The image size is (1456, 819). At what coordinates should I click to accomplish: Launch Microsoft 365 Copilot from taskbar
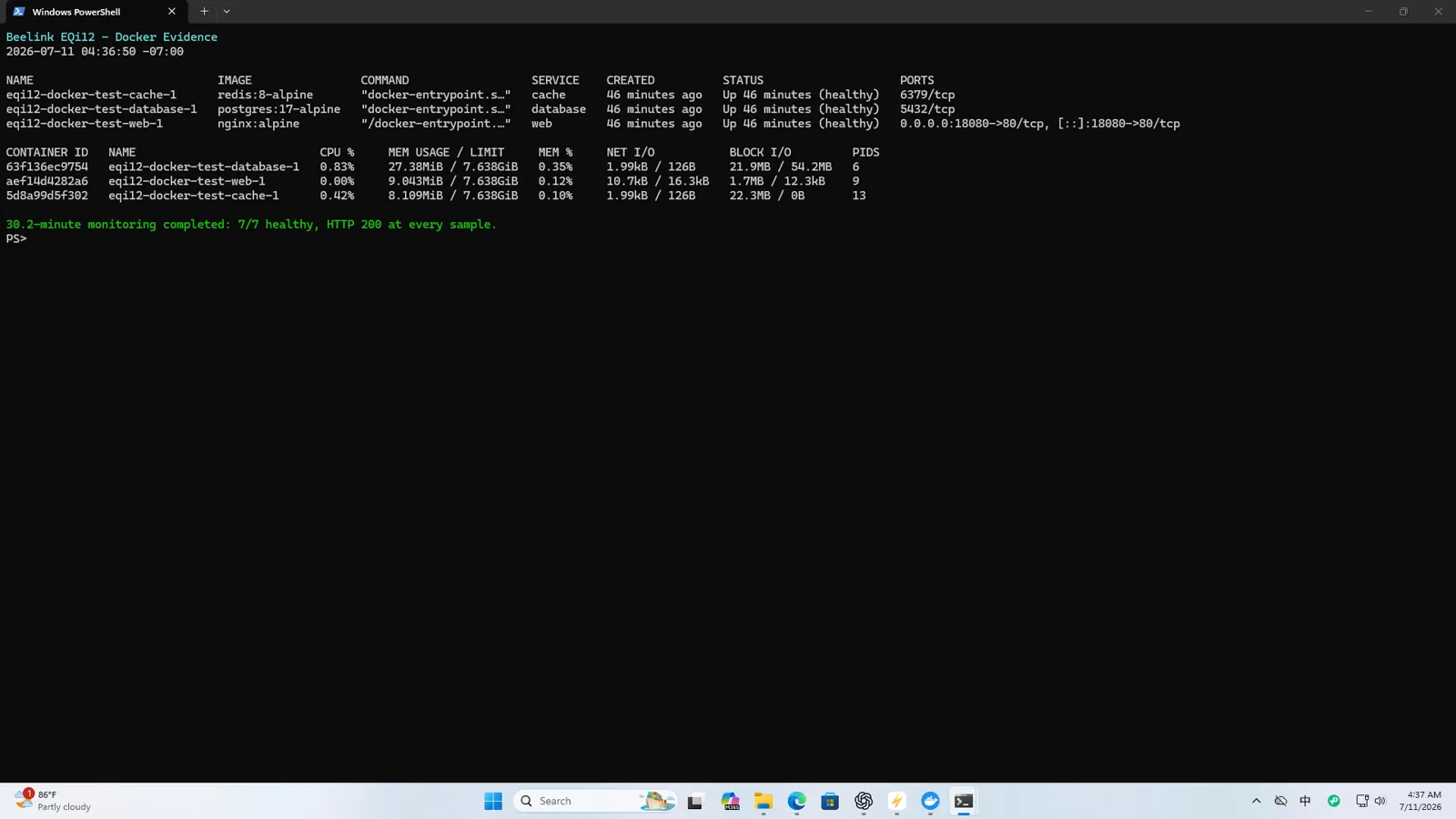[x=730, y=801]
